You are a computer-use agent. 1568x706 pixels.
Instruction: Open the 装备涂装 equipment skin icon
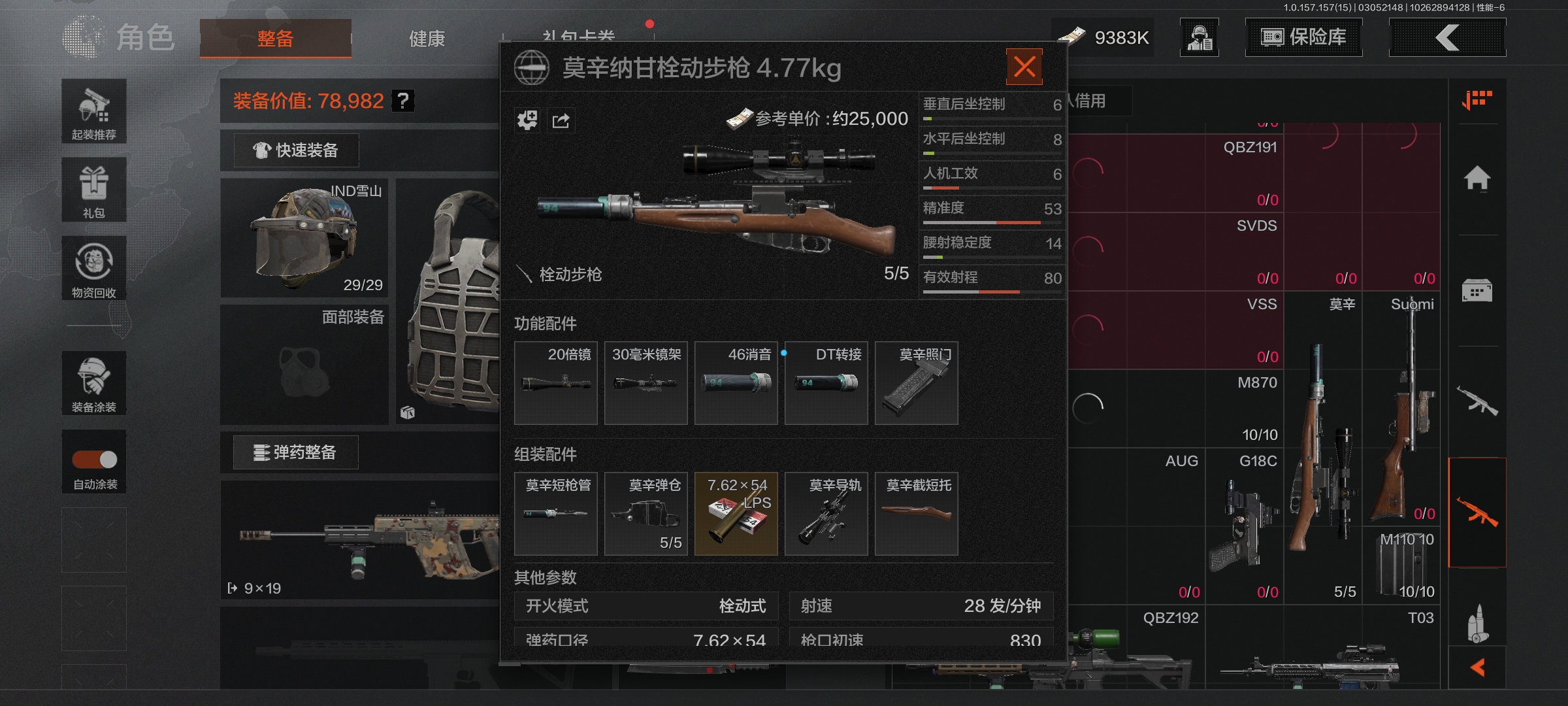[x=94, y=383]
